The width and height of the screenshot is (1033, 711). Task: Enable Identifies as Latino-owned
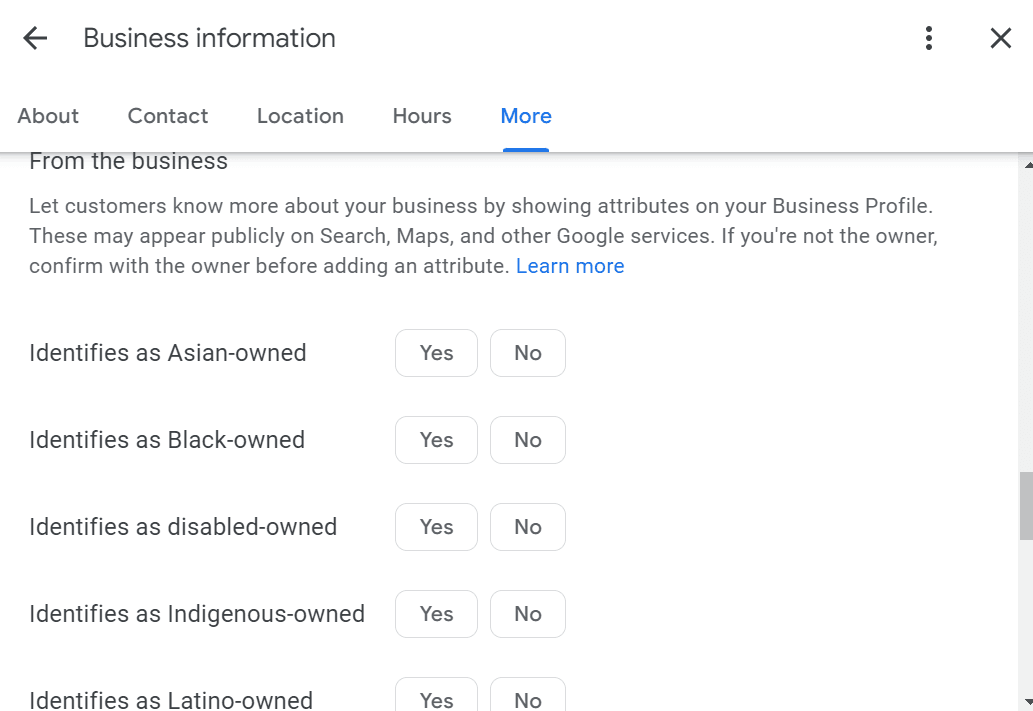coord(436,700)
